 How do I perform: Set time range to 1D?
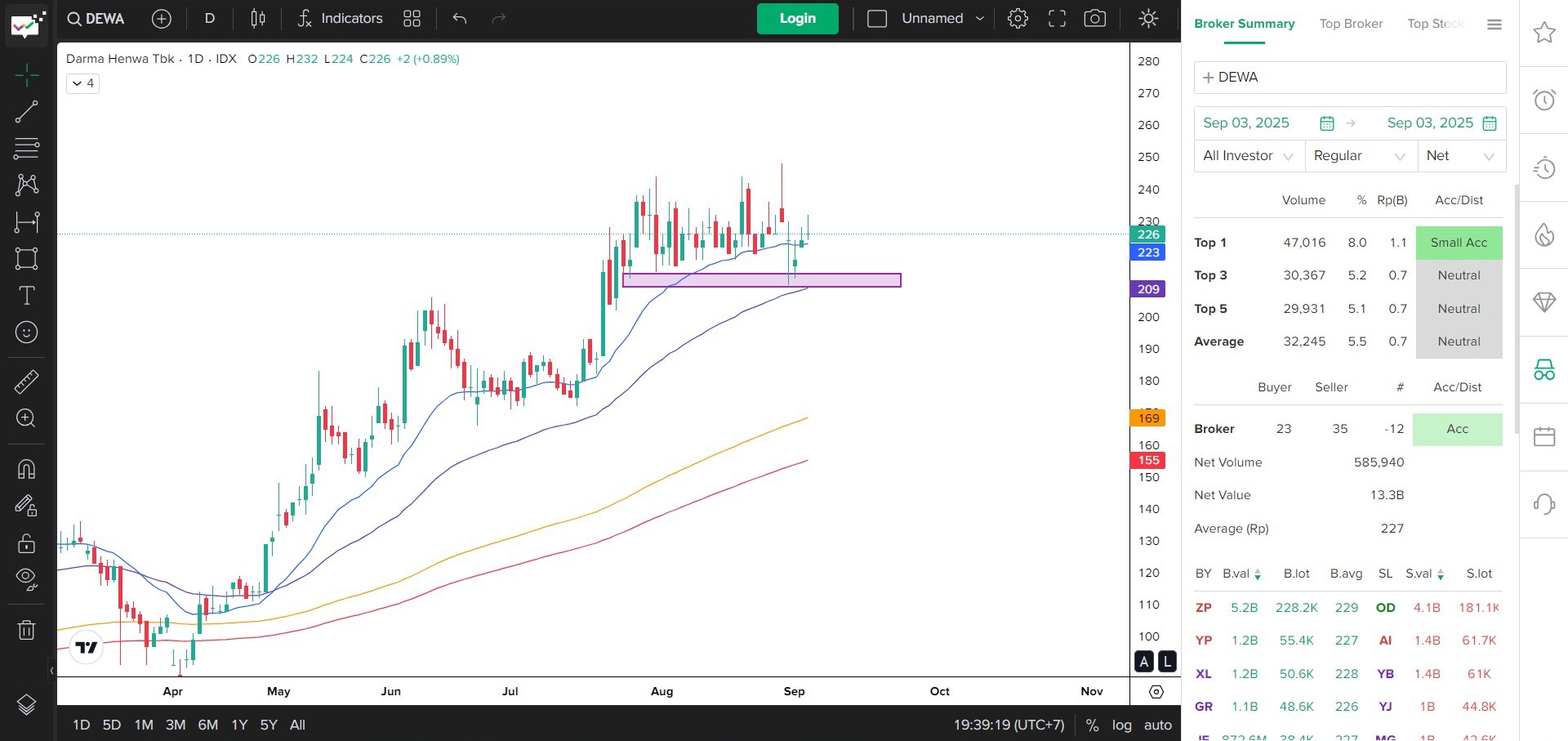(81, 725)
